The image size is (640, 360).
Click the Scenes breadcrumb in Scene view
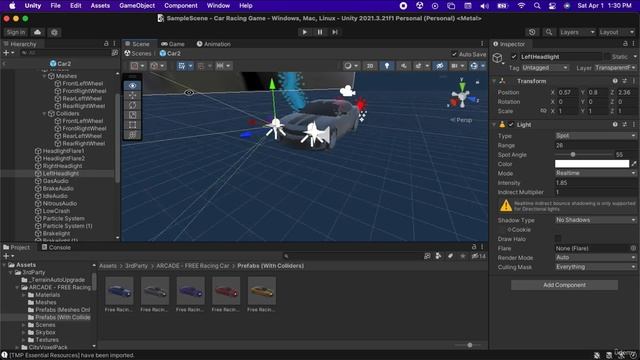(x=138, y=53)
